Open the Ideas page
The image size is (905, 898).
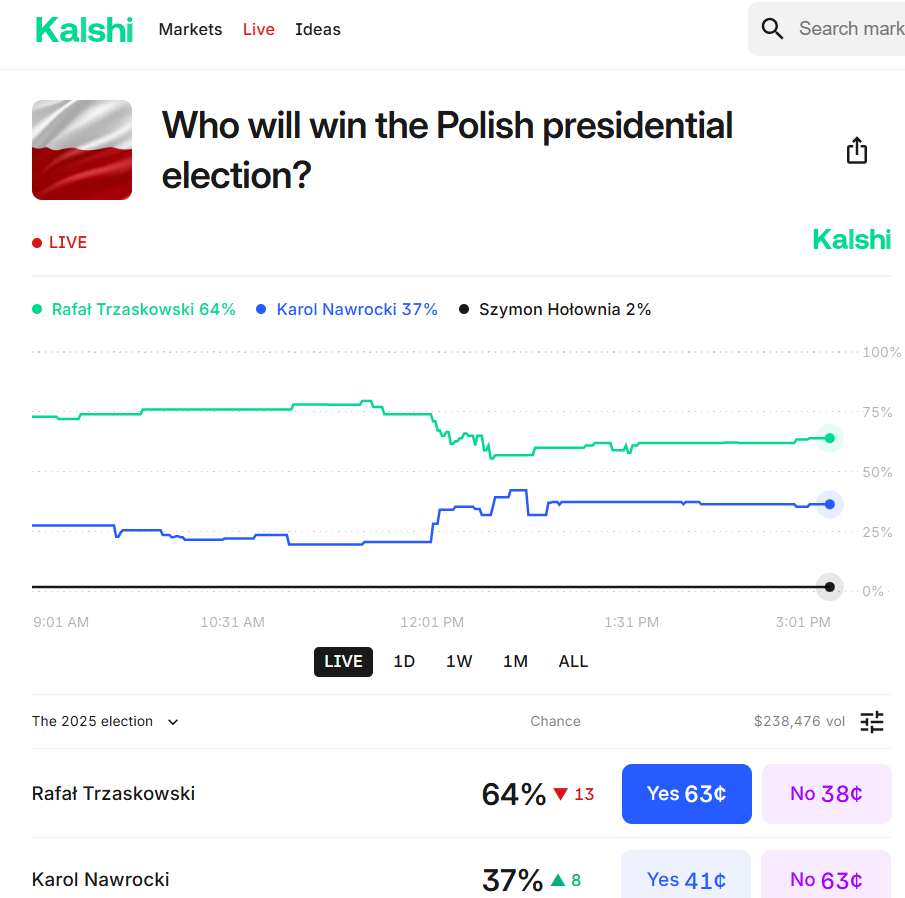pyautogui.click(x=318, y=30)
